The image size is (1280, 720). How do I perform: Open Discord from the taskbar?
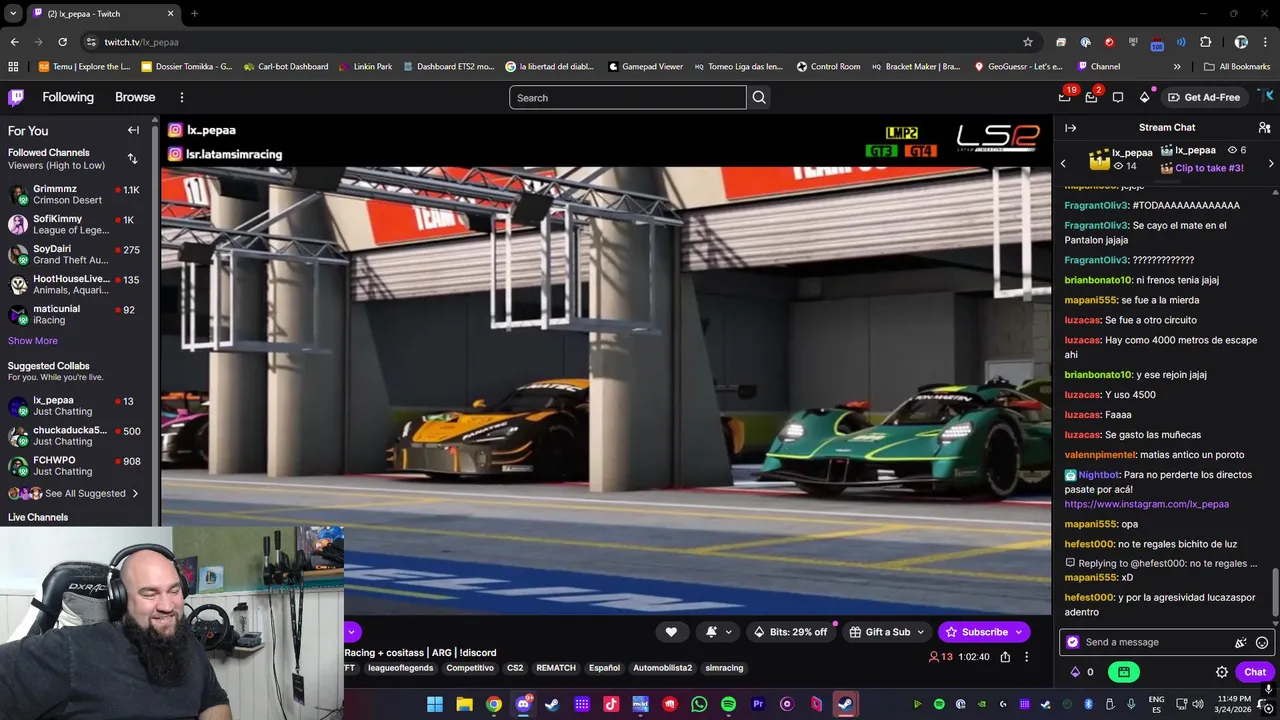tap(523, 704)
